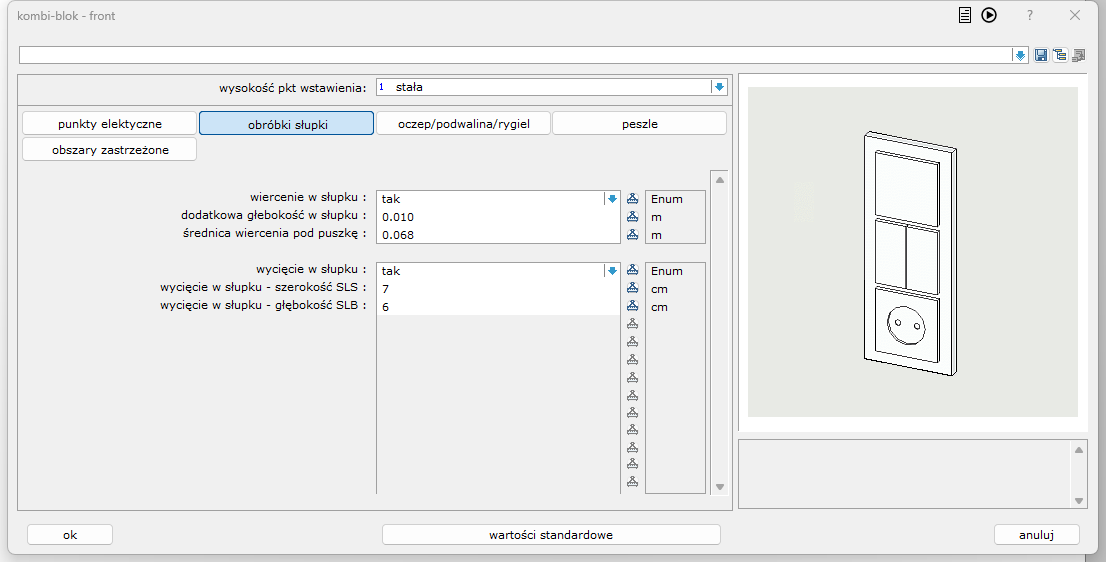Open the 'oczep/podwalina/rygiel' tab

tap(463, 124)
